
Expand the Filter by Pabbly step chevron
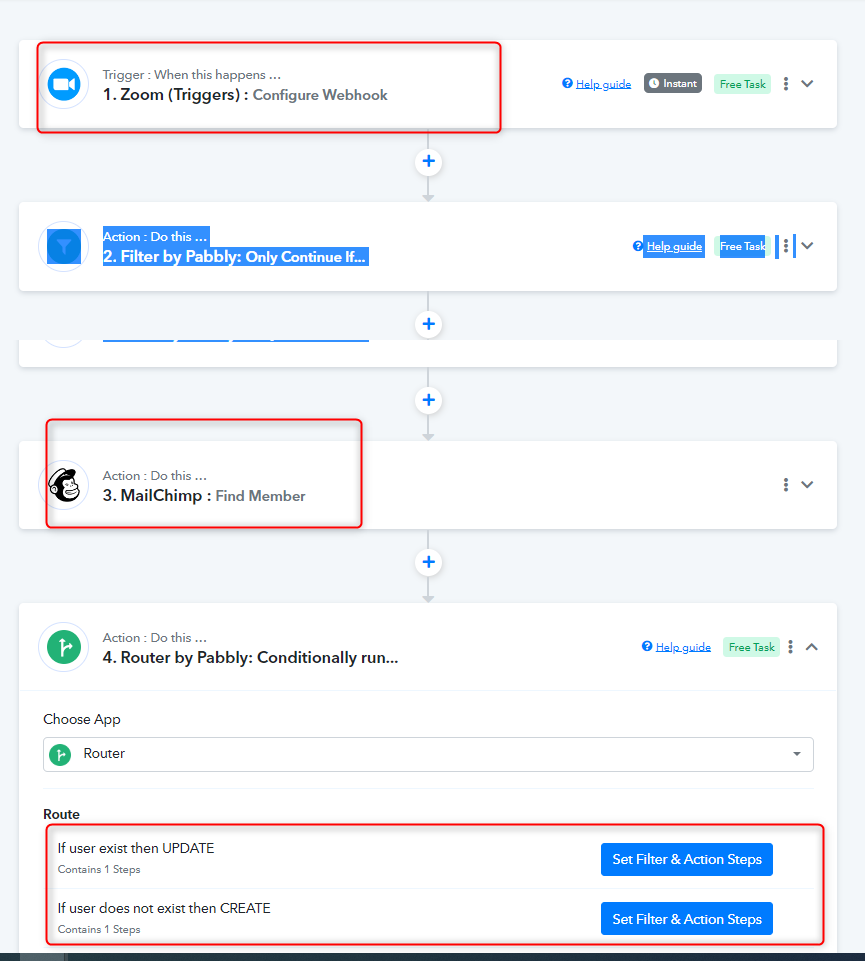(x=808, y=246)
